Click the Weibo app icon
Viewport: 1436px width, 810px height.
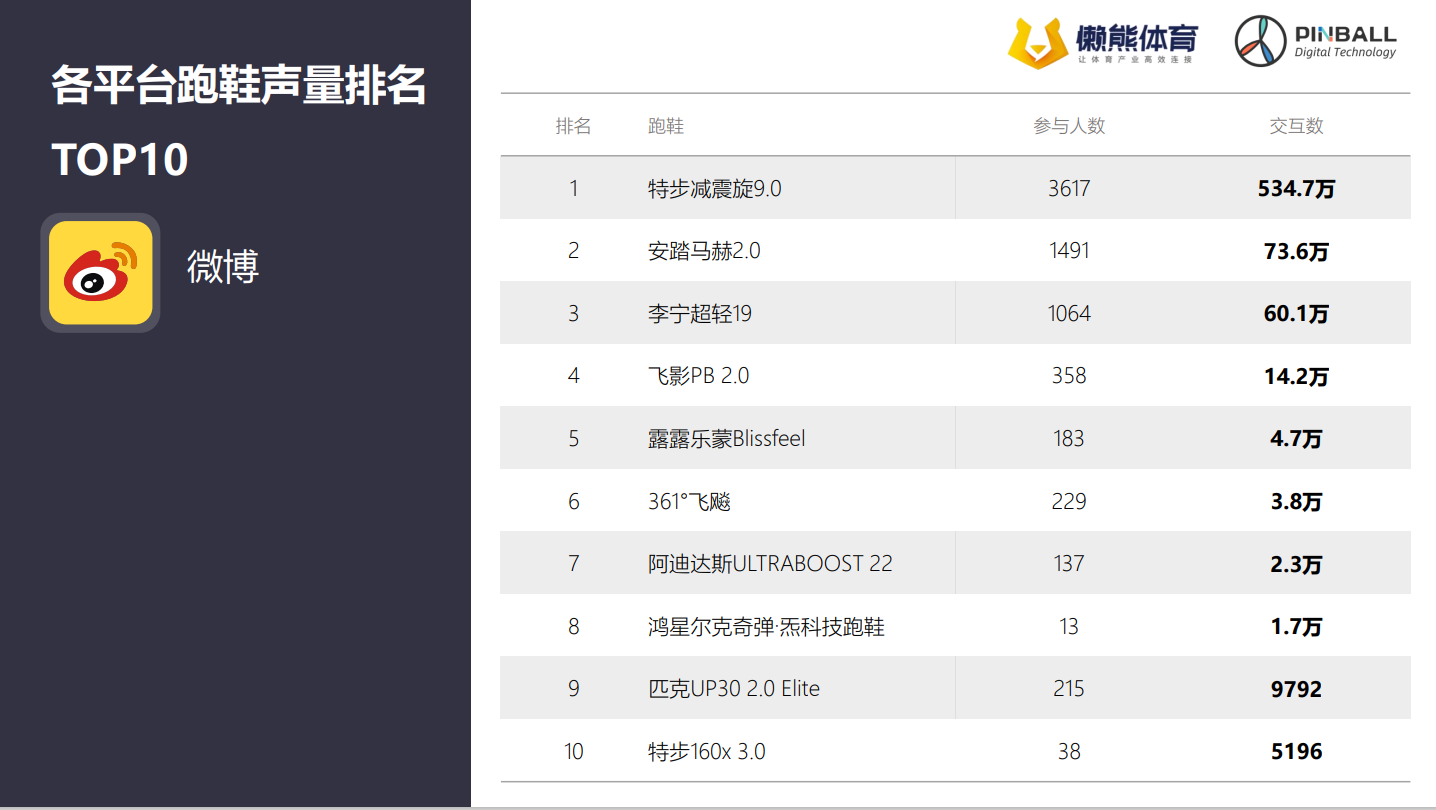pyautogui.click(x=100, y=273)
